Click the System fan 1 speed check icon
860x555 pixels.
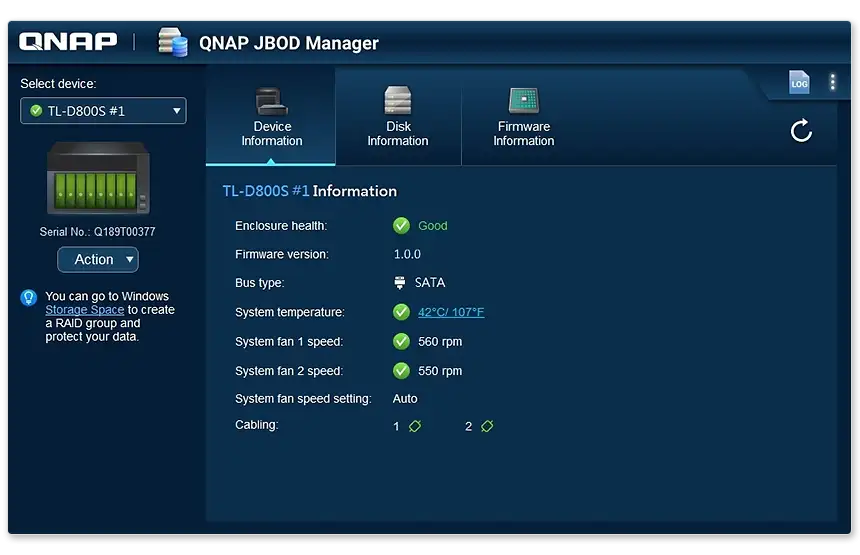[x=401, y=341]
